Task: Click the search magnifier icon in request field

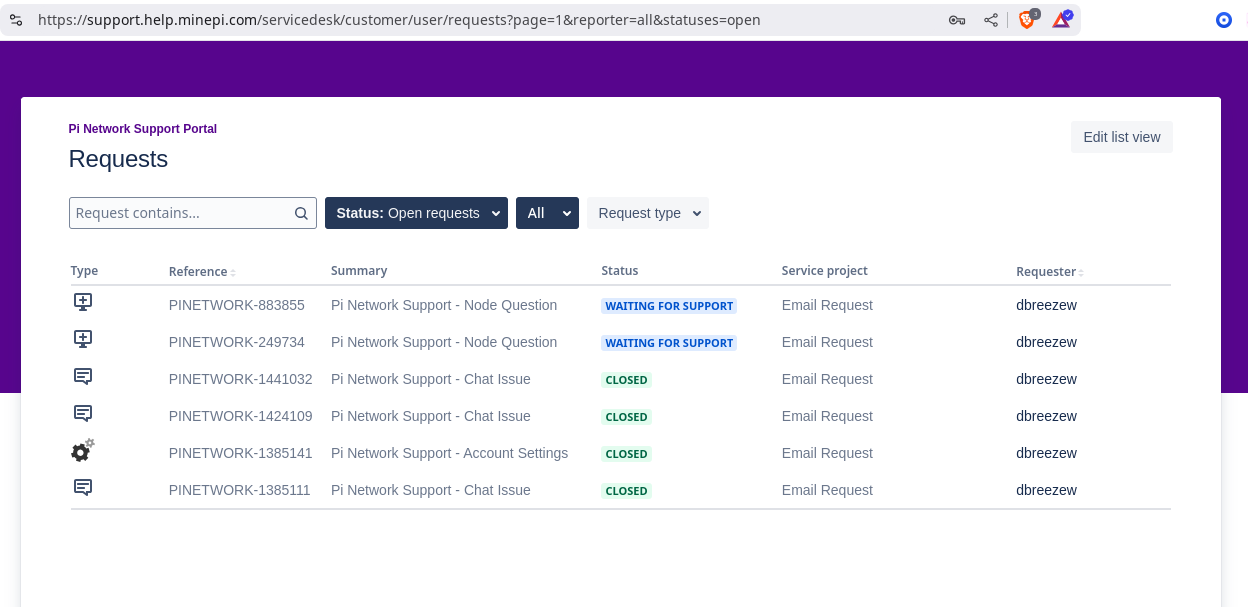Action: pyautogui.click(x=301, y=213)
